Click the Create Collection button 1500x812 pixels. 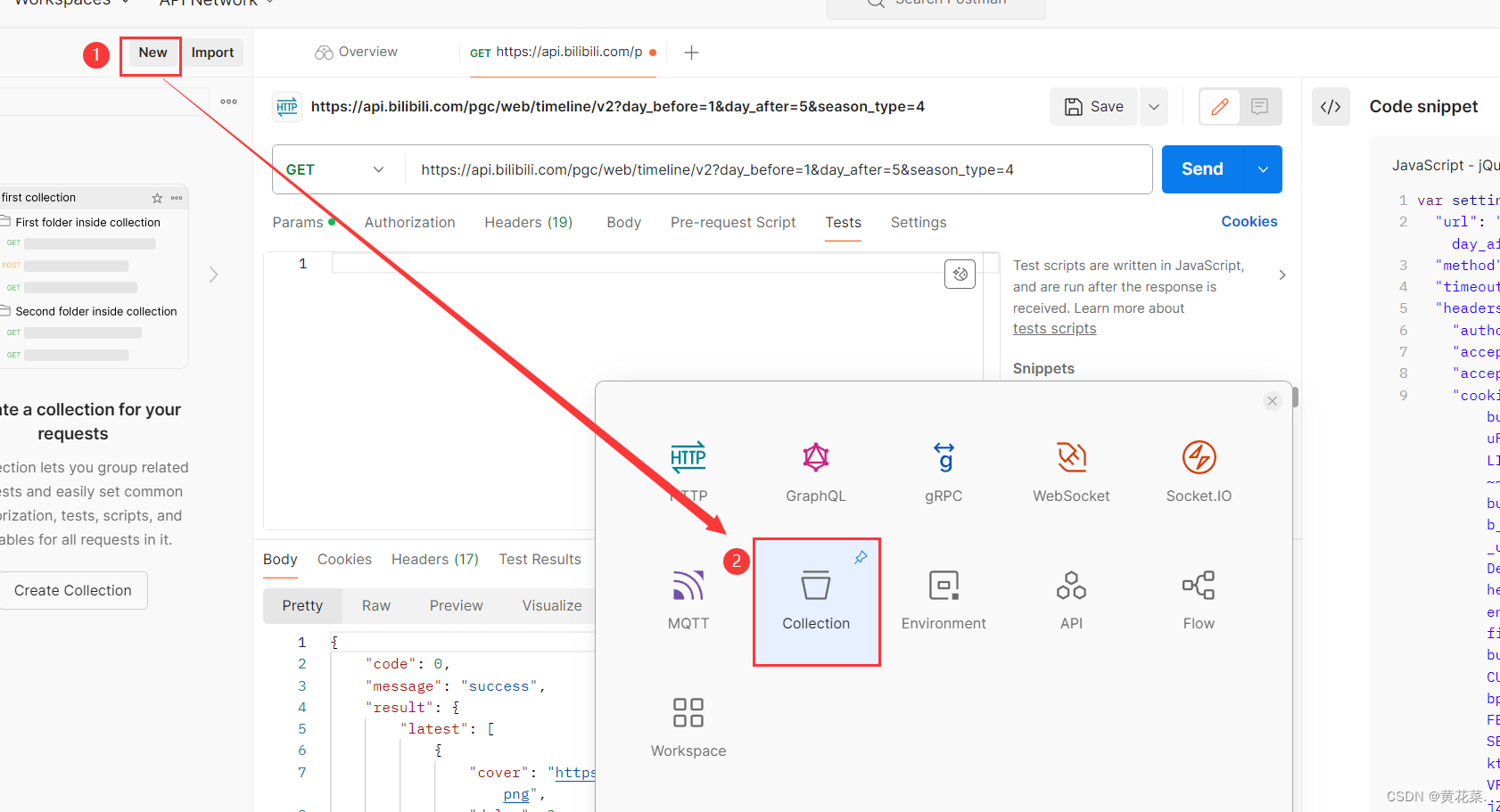tap(72, 590)
